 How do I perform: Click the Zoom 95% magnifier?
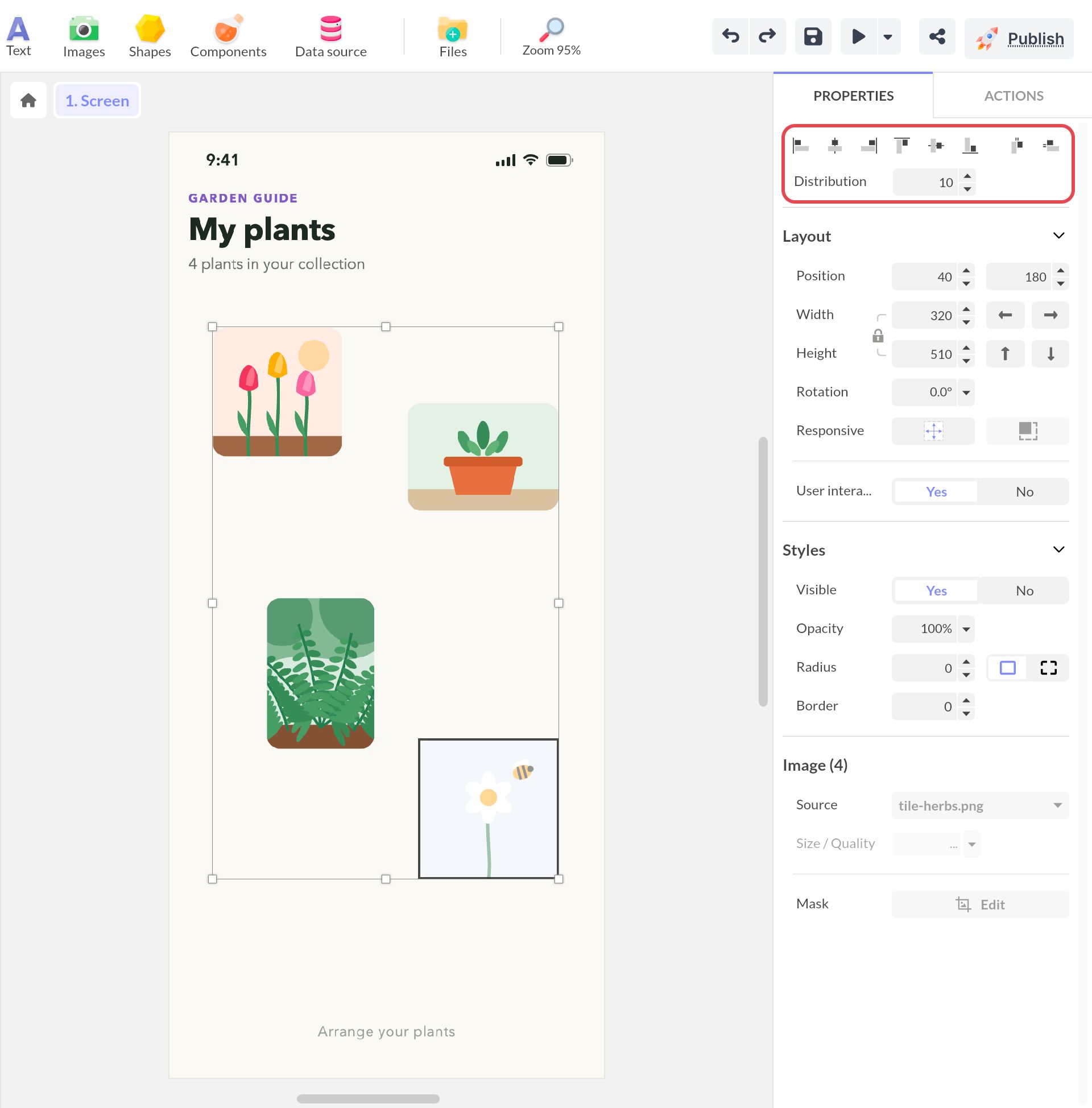tap(552, 37)
